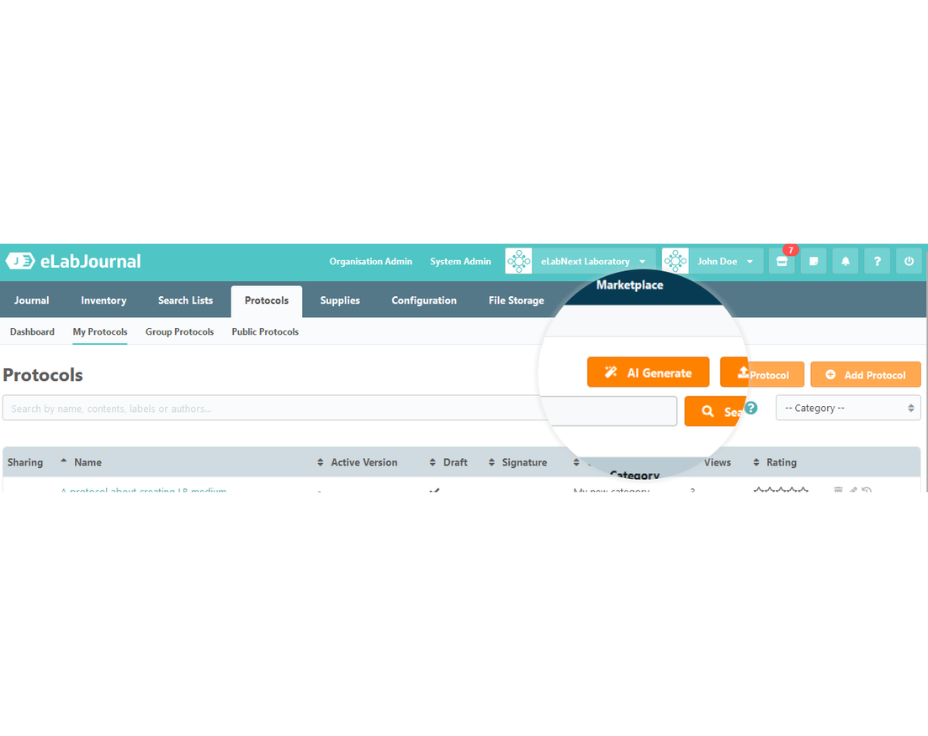Image resolution: width=928 pixels, height=736 pixels.
Task: Click the eLabNext Laboratory group logo icon
Action: pos(518,261)
